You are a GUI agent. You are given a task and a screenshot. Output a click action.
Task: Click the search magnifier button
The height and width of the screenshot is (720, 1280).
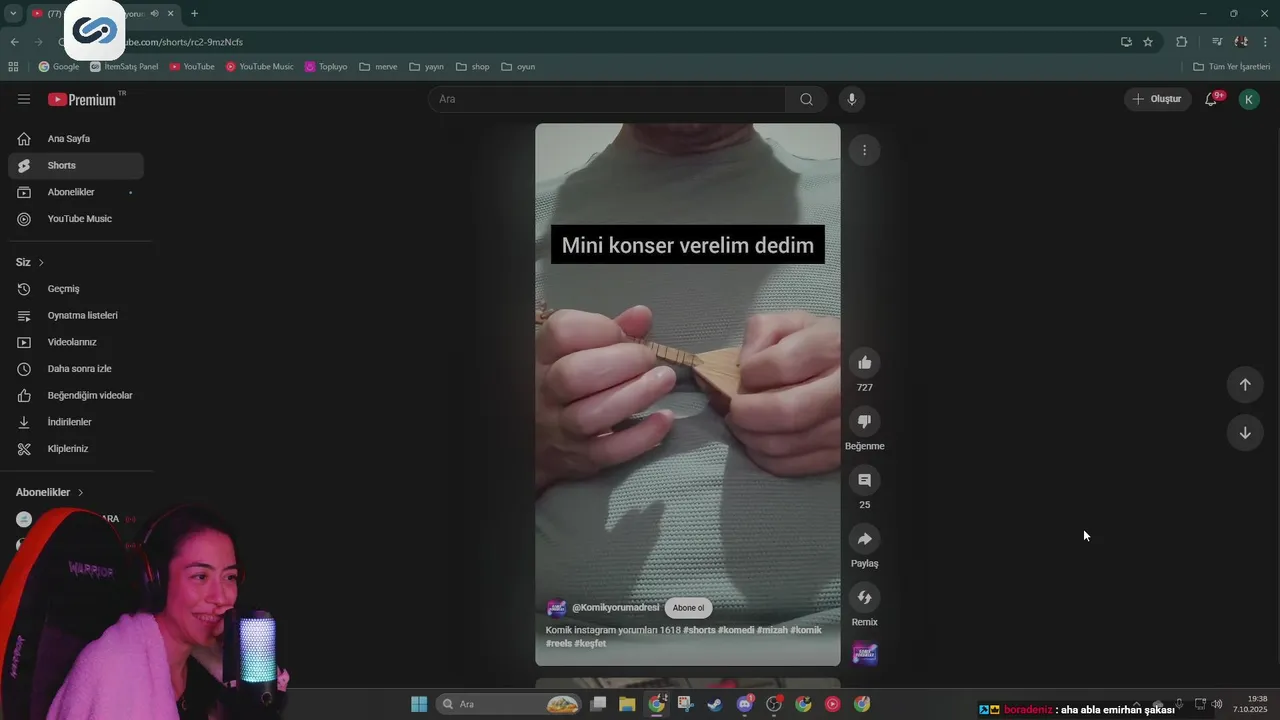coord(806,99)
